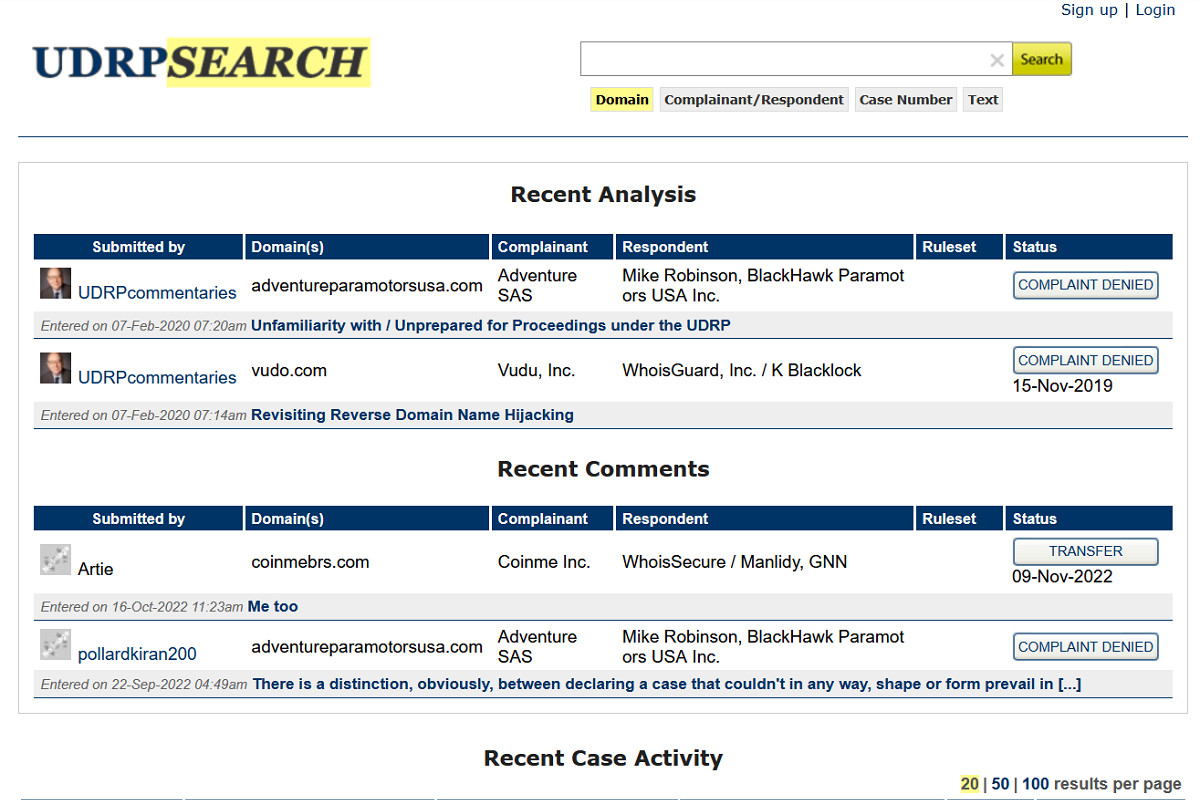This screenshot has height=800, width=1200.
Task: Select adventureparamotorsusa.com in Recent Comments
Action: [x=367, y=647]
